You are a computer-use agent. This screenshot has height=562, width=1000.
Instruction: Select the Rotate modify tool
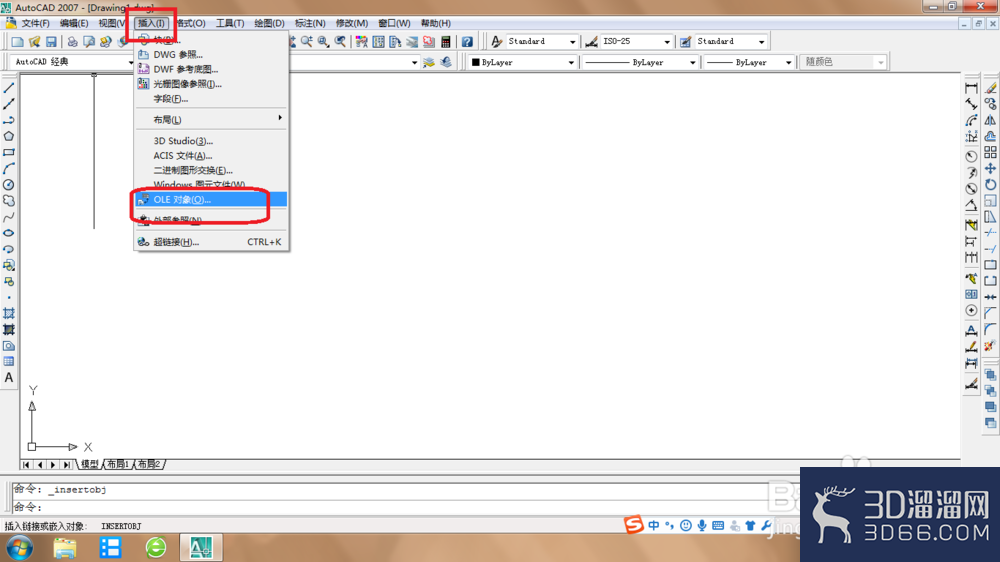(990, 184)
